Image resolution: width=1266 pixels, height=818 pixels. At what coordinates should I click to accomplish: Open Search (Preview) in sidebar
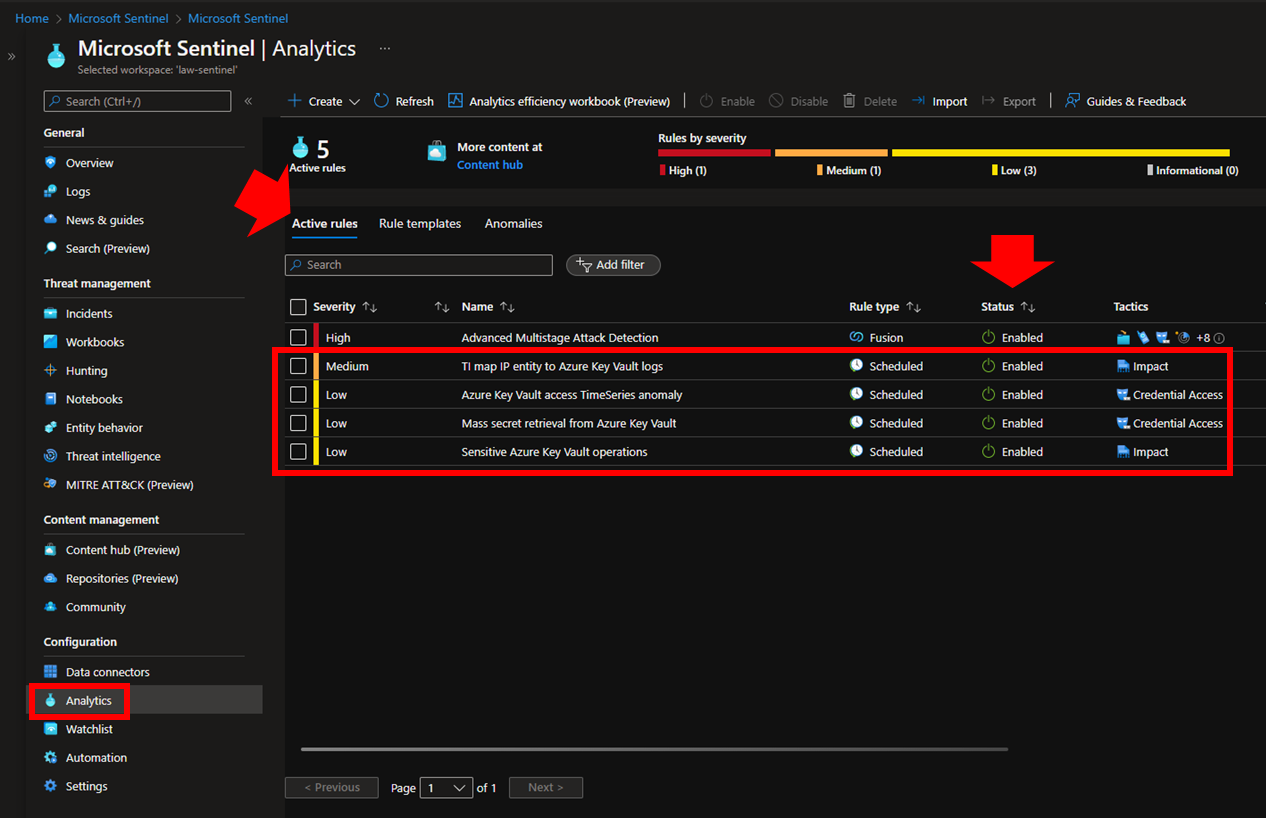tap(107, 249)
